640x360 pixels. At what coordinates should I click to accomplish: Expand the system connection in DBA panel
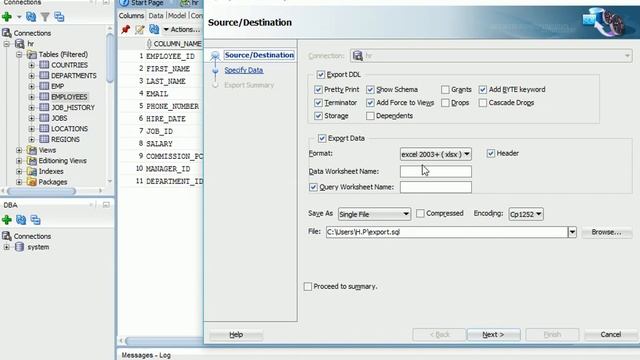point(7,247)
